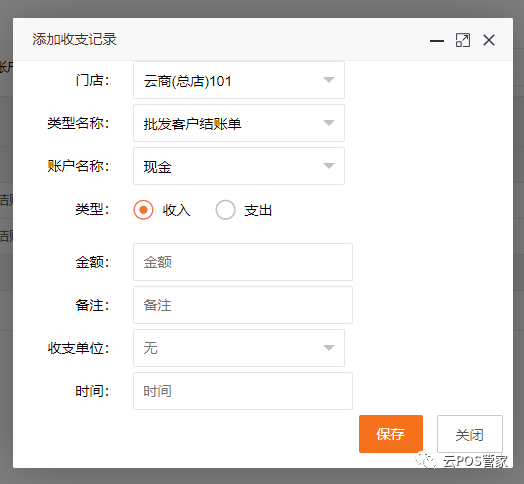
Task: Open the 收支单位 dropdown showing 无
Action: 239,348
